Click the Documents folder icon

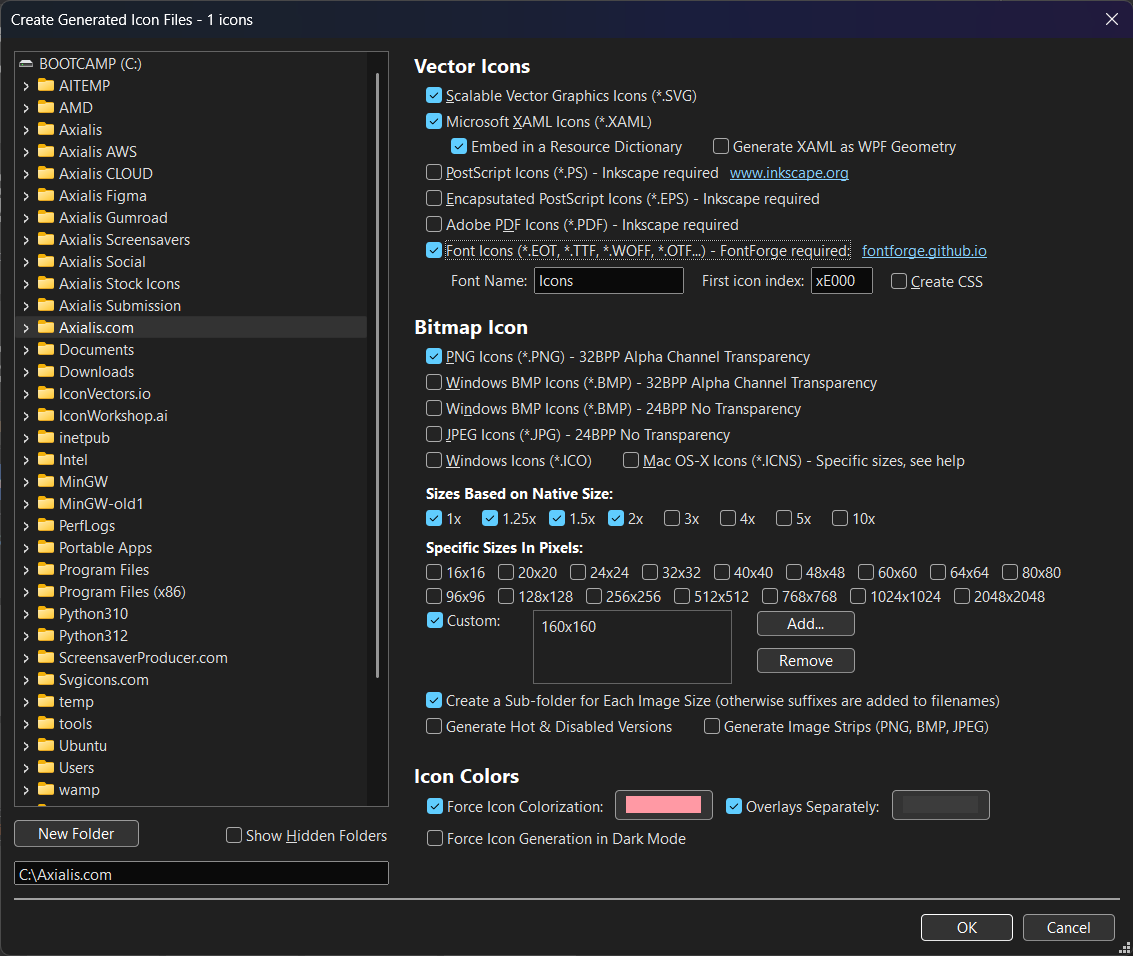coord(45,349)
